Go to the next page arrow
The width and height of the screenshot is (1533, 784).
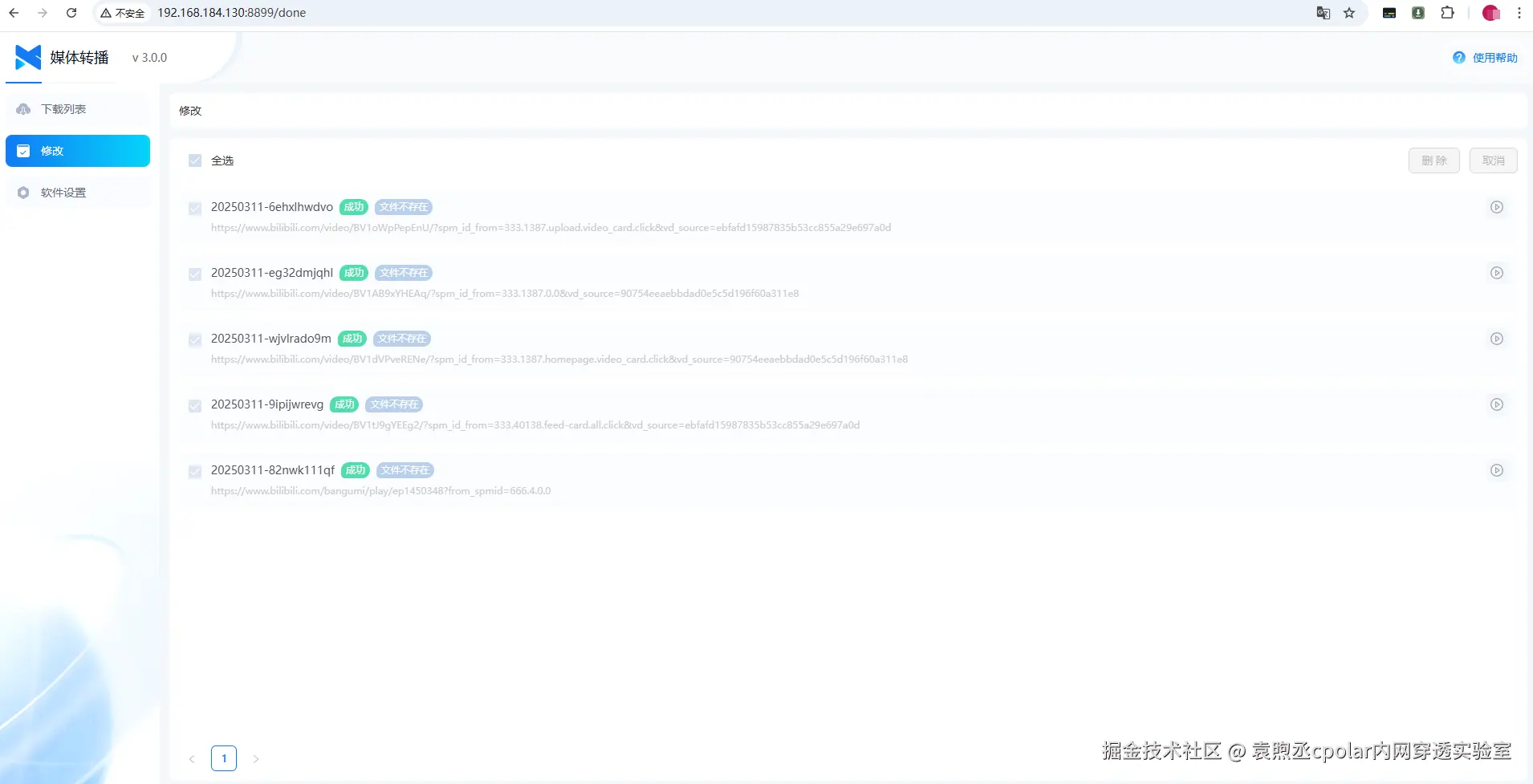click(x=256, y=758)
